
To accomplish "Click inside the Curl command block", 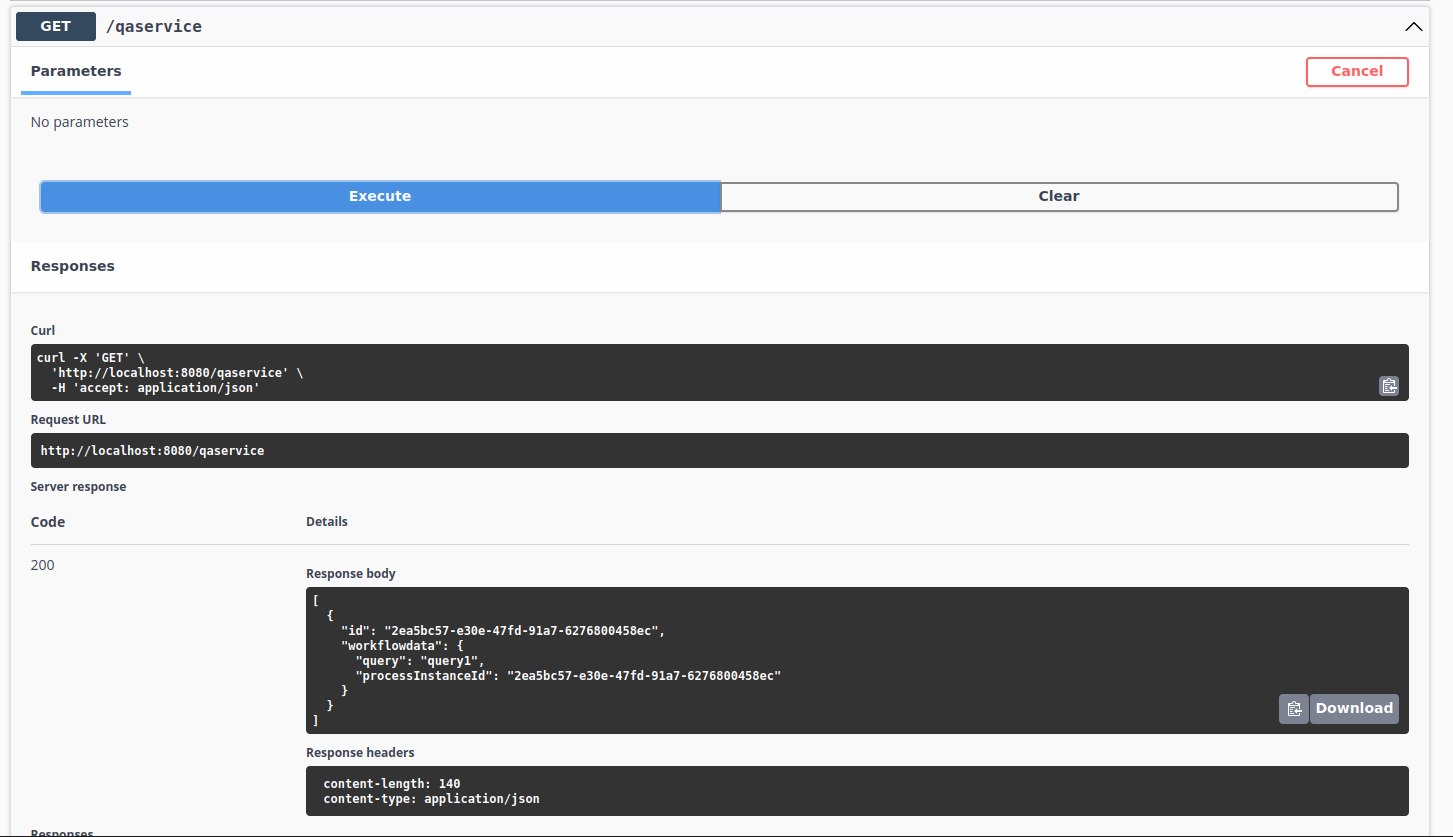I will point(600,372).
